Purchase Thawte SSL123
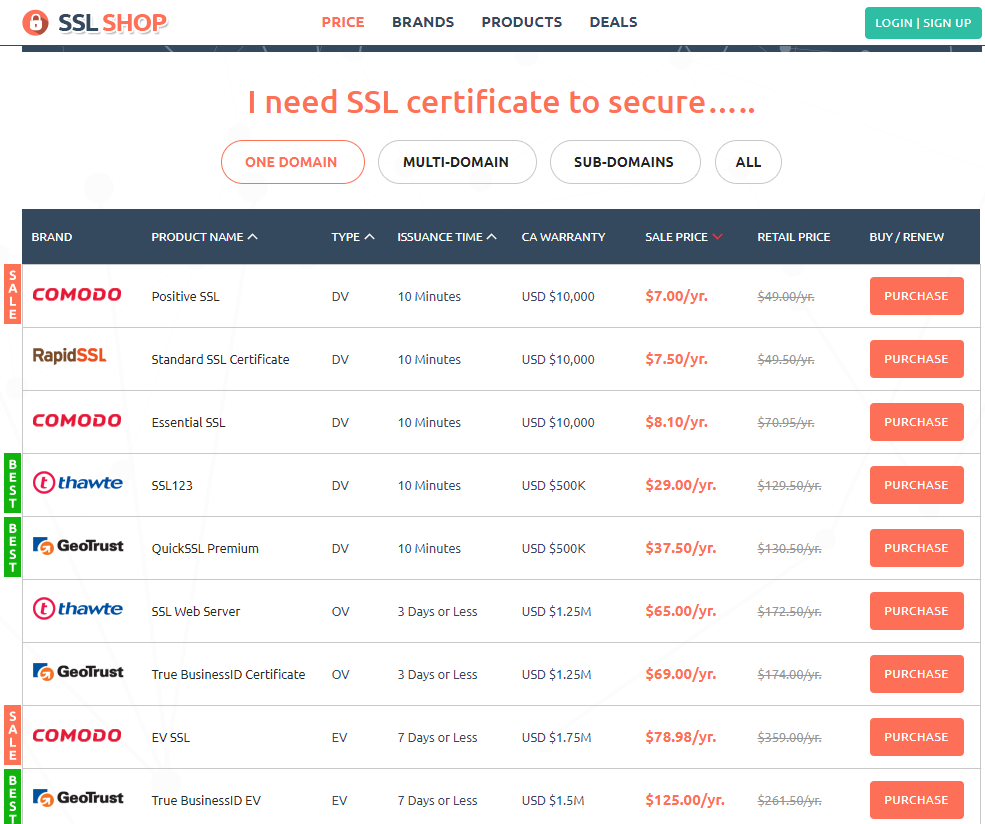Screen dimensions: 985x824 click(x=917, y=485)
